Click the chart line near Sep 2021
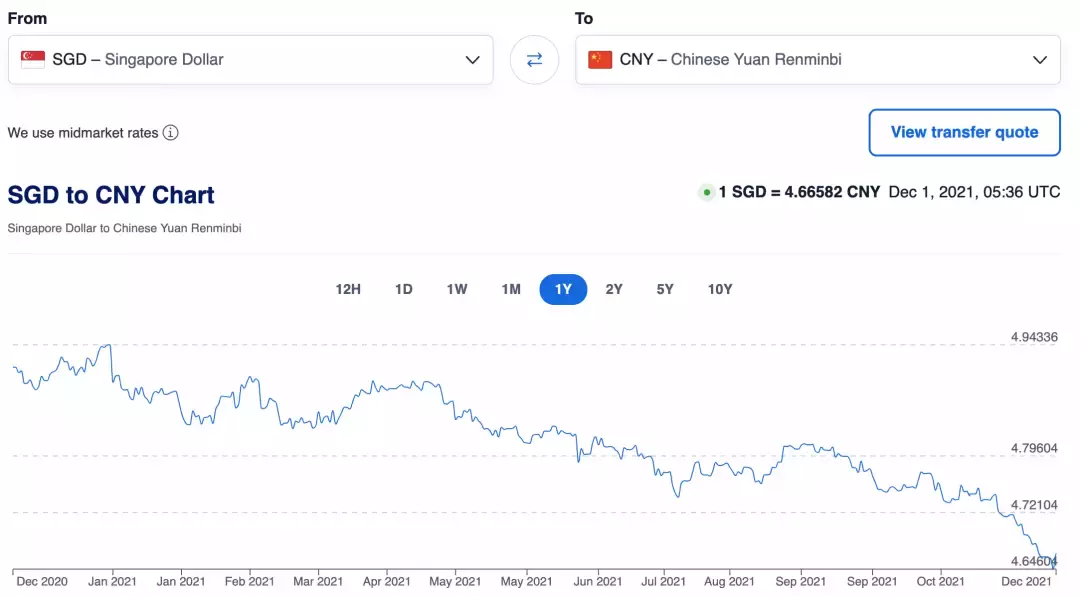The height and width of the screenshot is (596, 1080). click(800, 445)
